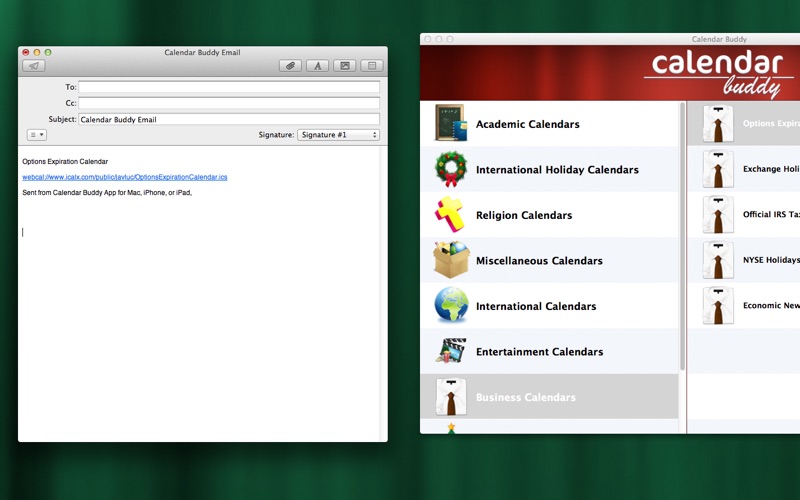
Task: Click the shirt icon next to Options Expiration
Action: 718,123
